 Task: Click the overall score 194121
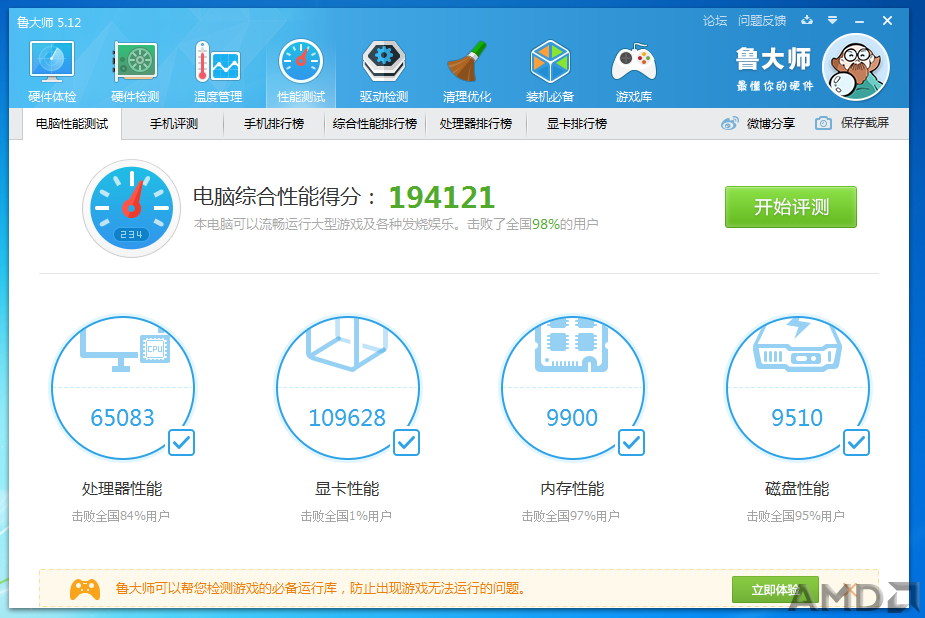pos(441,198)
